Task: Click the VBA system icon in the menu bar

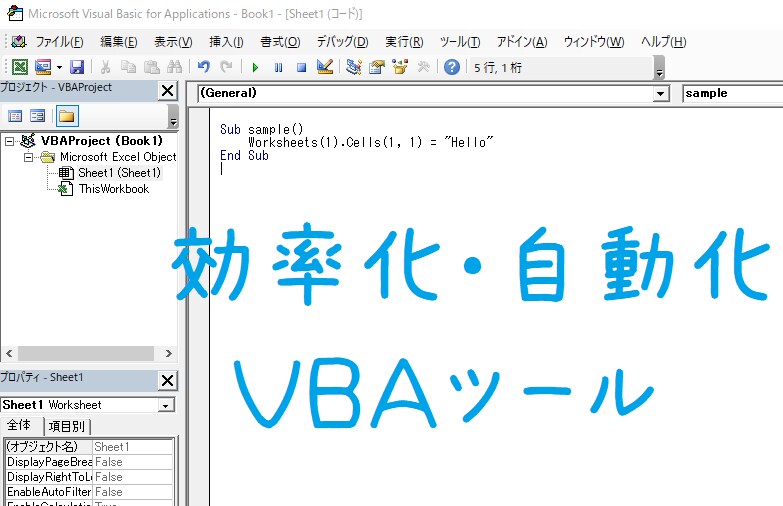Action: (x=19, y=41)
